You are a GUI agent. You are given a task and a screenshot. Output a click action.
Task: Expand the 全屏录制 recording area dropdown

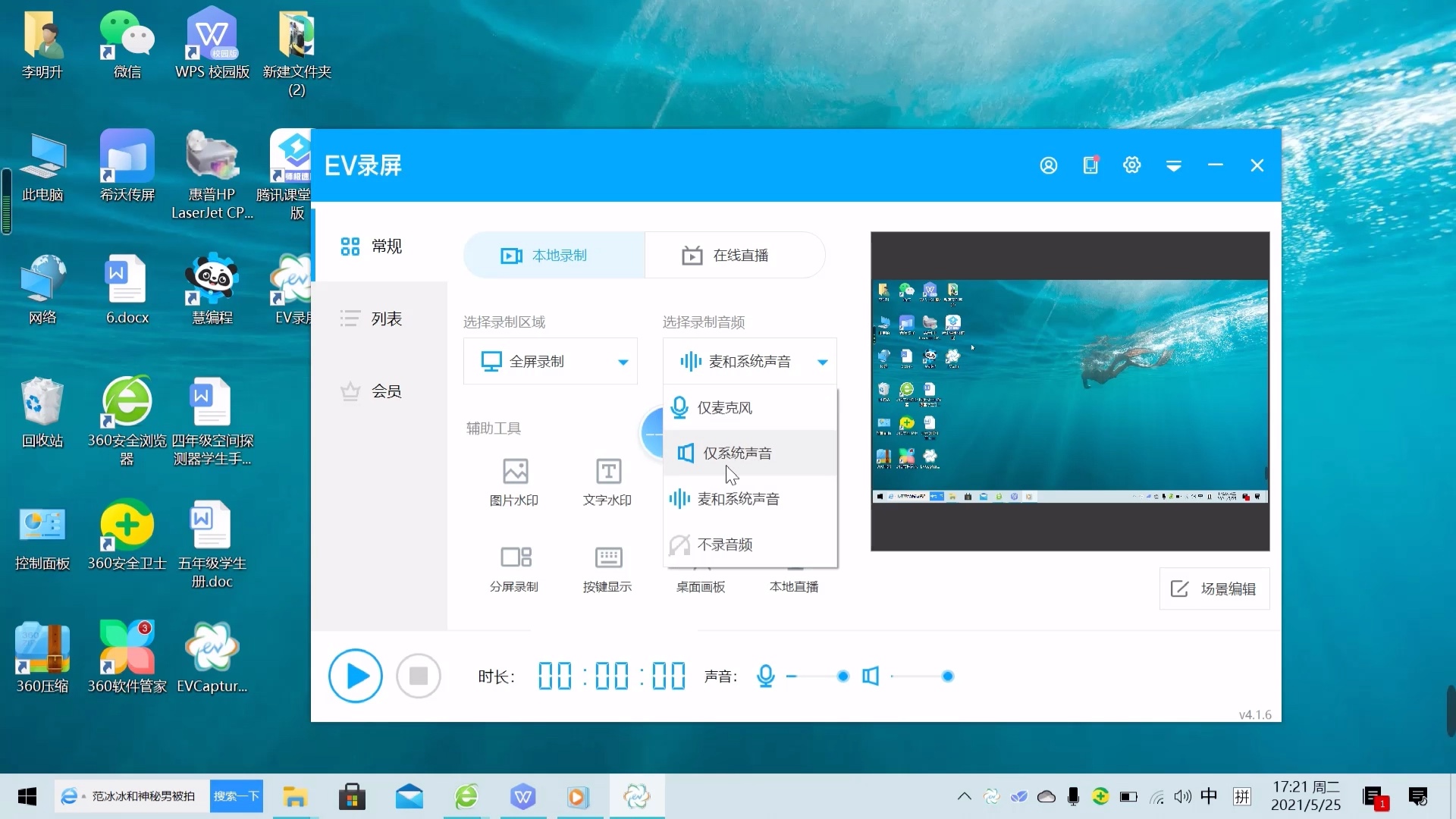tap(551, 362)
